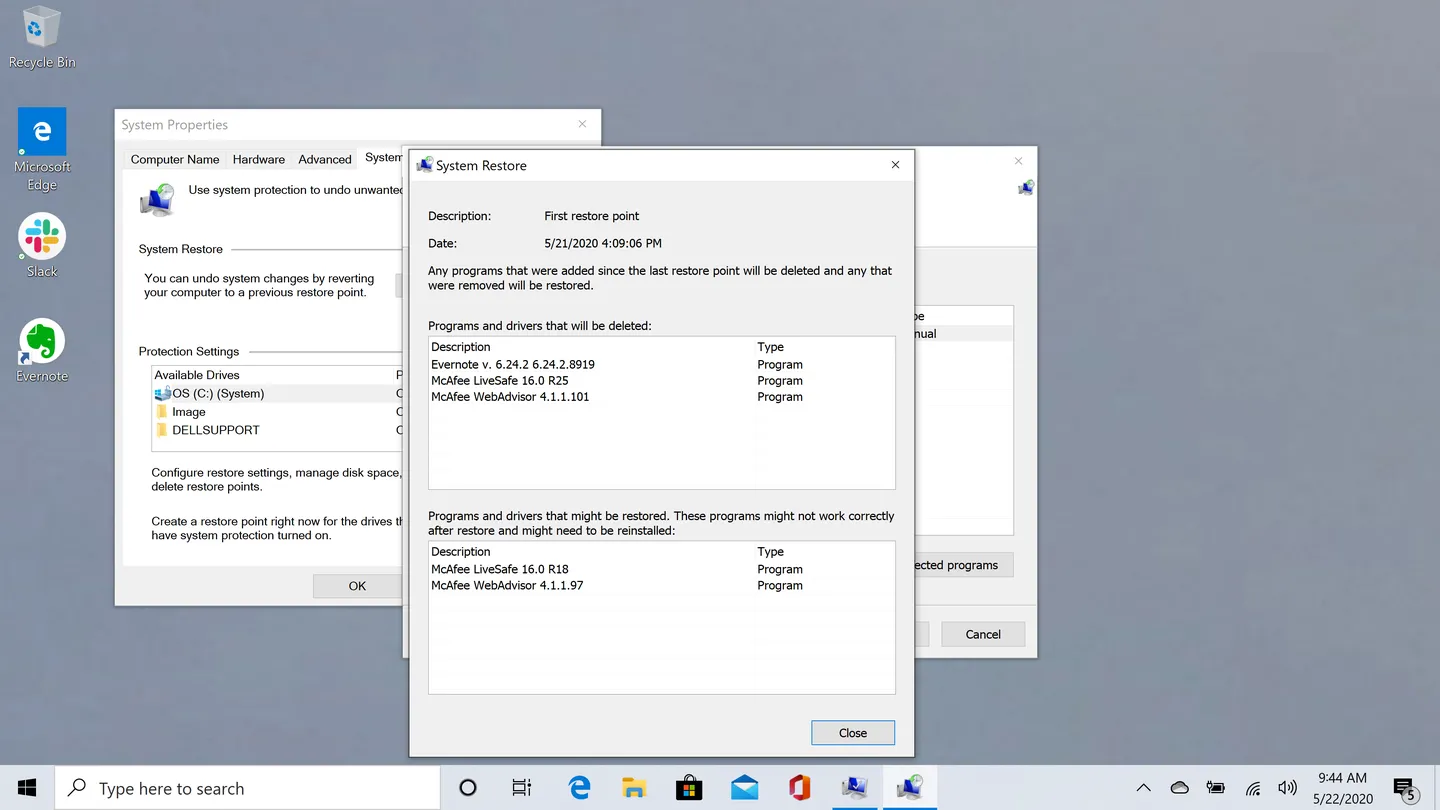Select McAfee LiveSafe 16.0 R18 row
The image size is (1440, 810).
[x=661, y=569]
